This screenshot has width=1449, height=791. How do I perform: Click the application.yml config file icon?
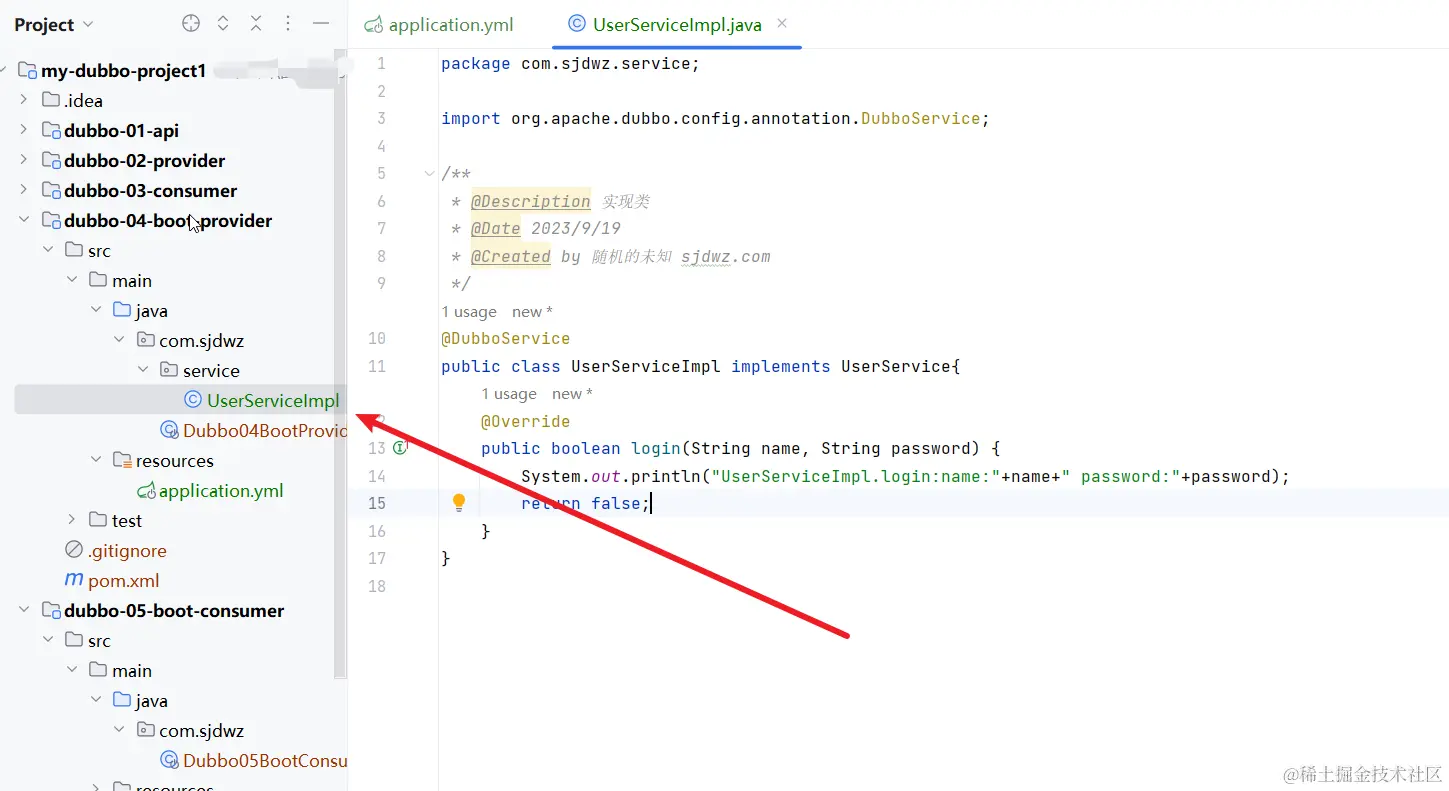146,490
